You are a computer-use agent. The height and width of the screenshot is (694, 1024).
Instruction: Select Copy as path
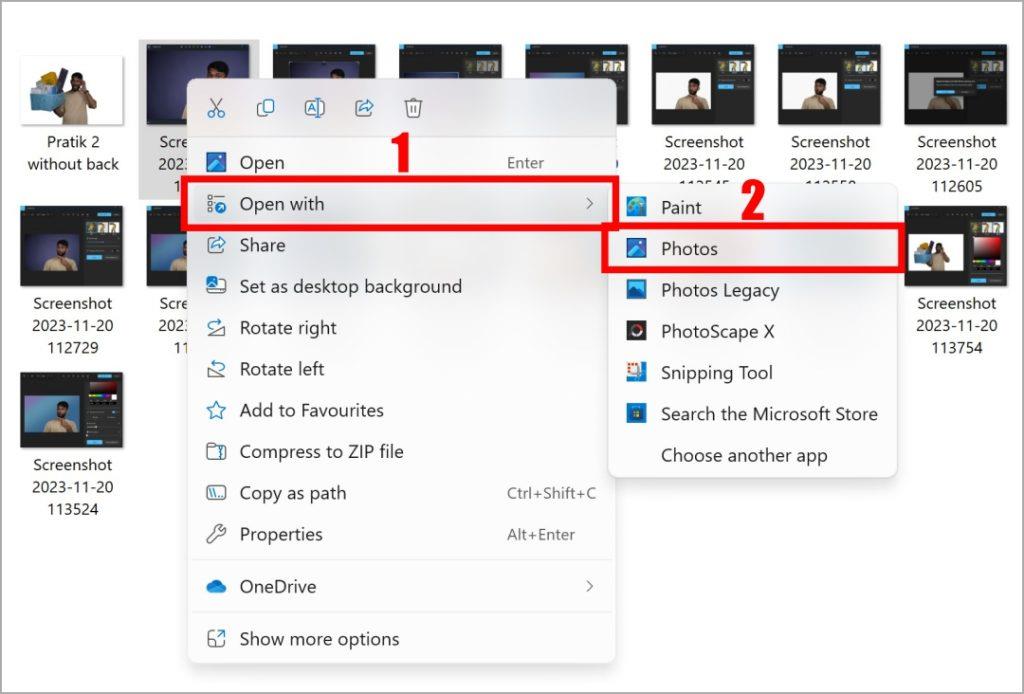click(401, 493)
